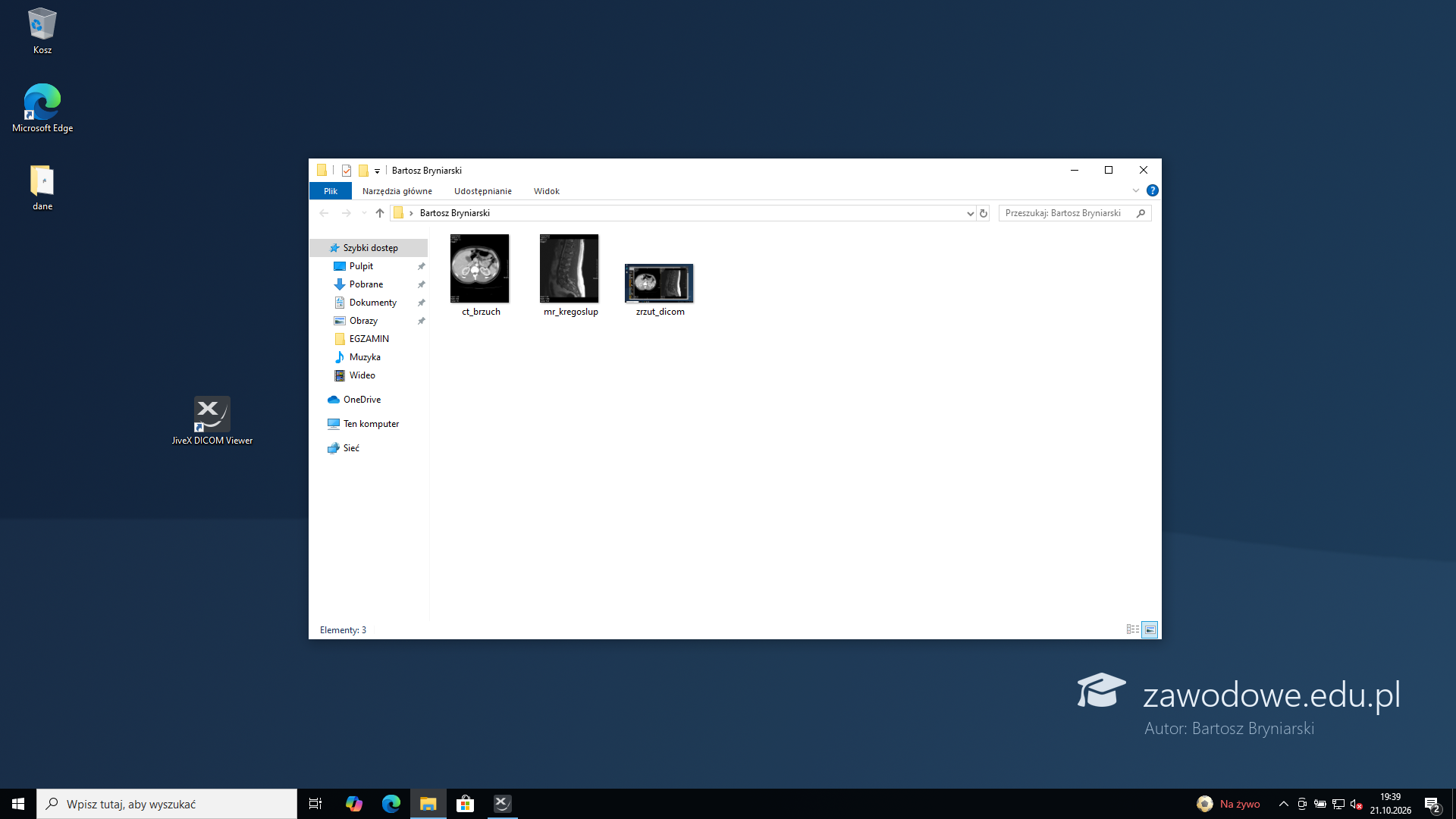Select Ten komputer in navigation pane
Screen dimensions: 1456x819
[370, 424]
